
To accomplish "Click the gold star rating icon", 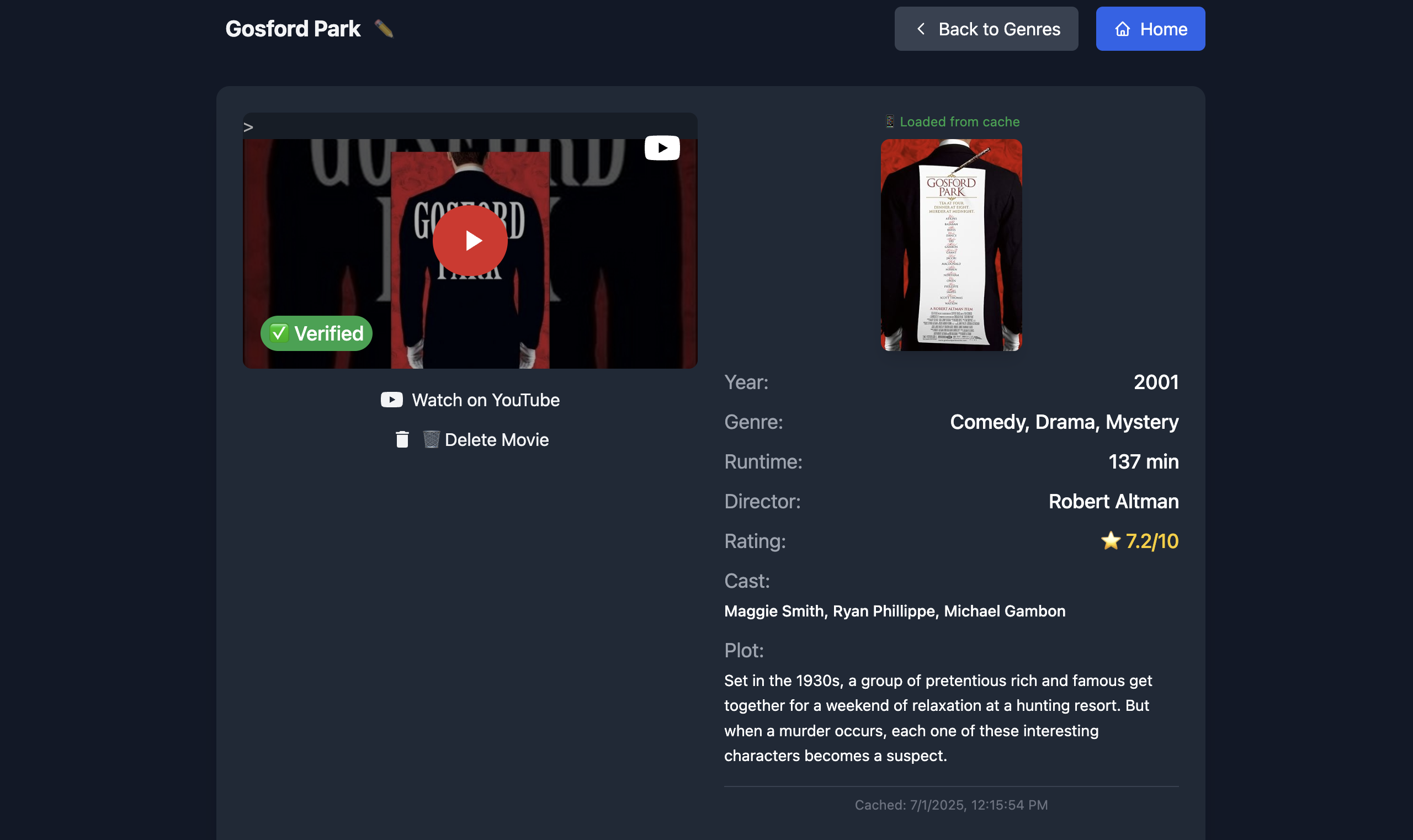I will pos(1110,540).
